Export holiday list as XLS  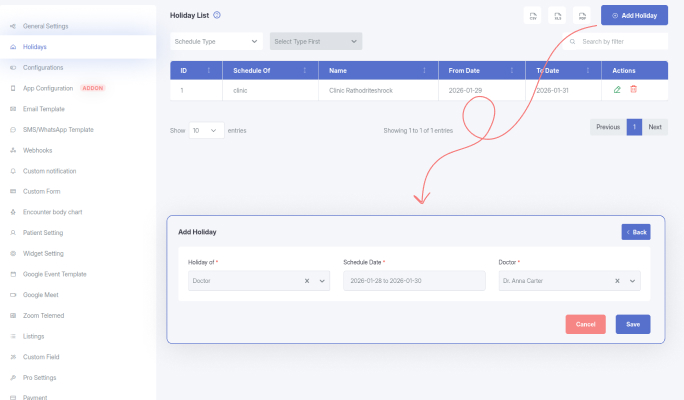coord(557,16)
